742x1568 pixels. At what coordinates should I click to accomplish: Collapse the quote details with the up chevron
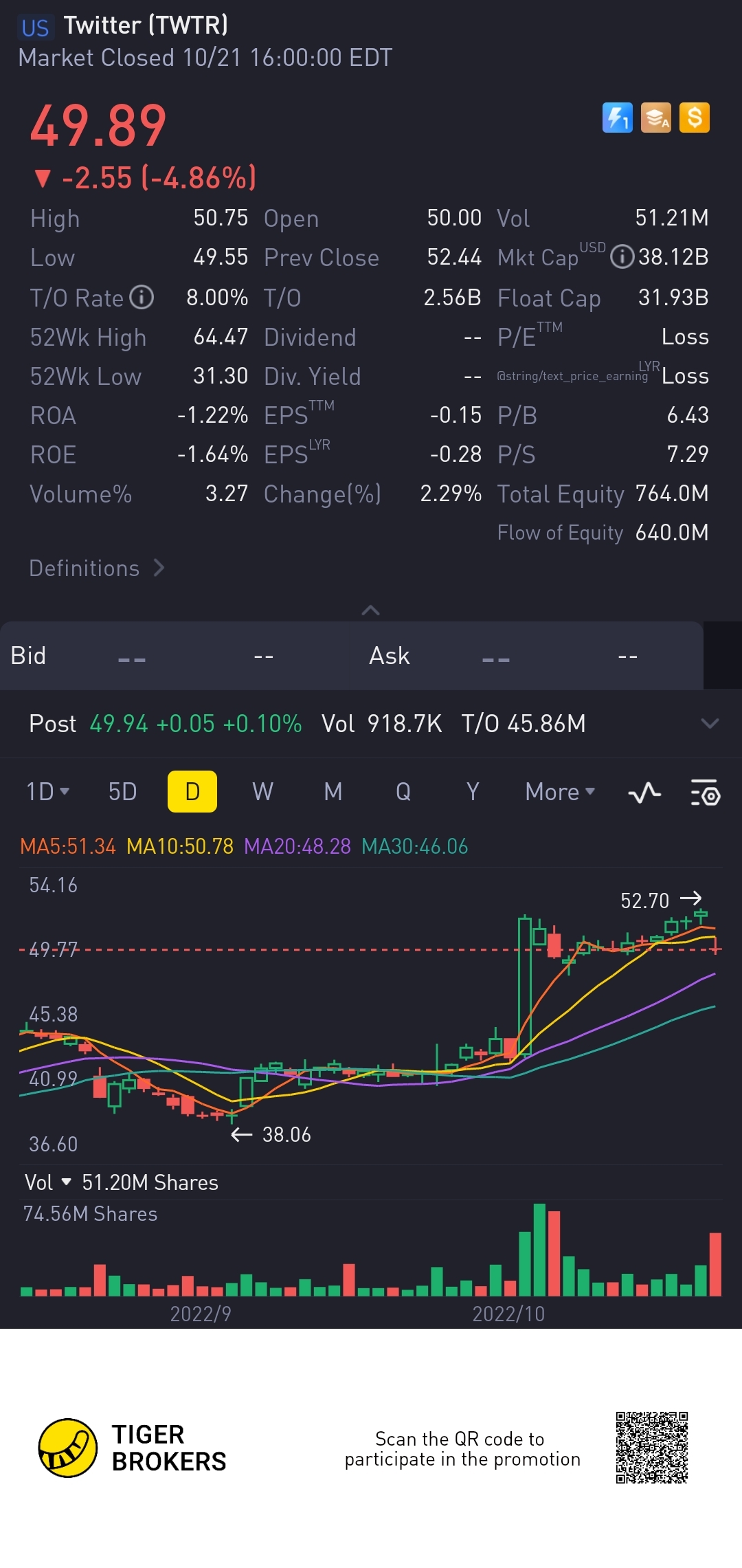tap(370, 610)
